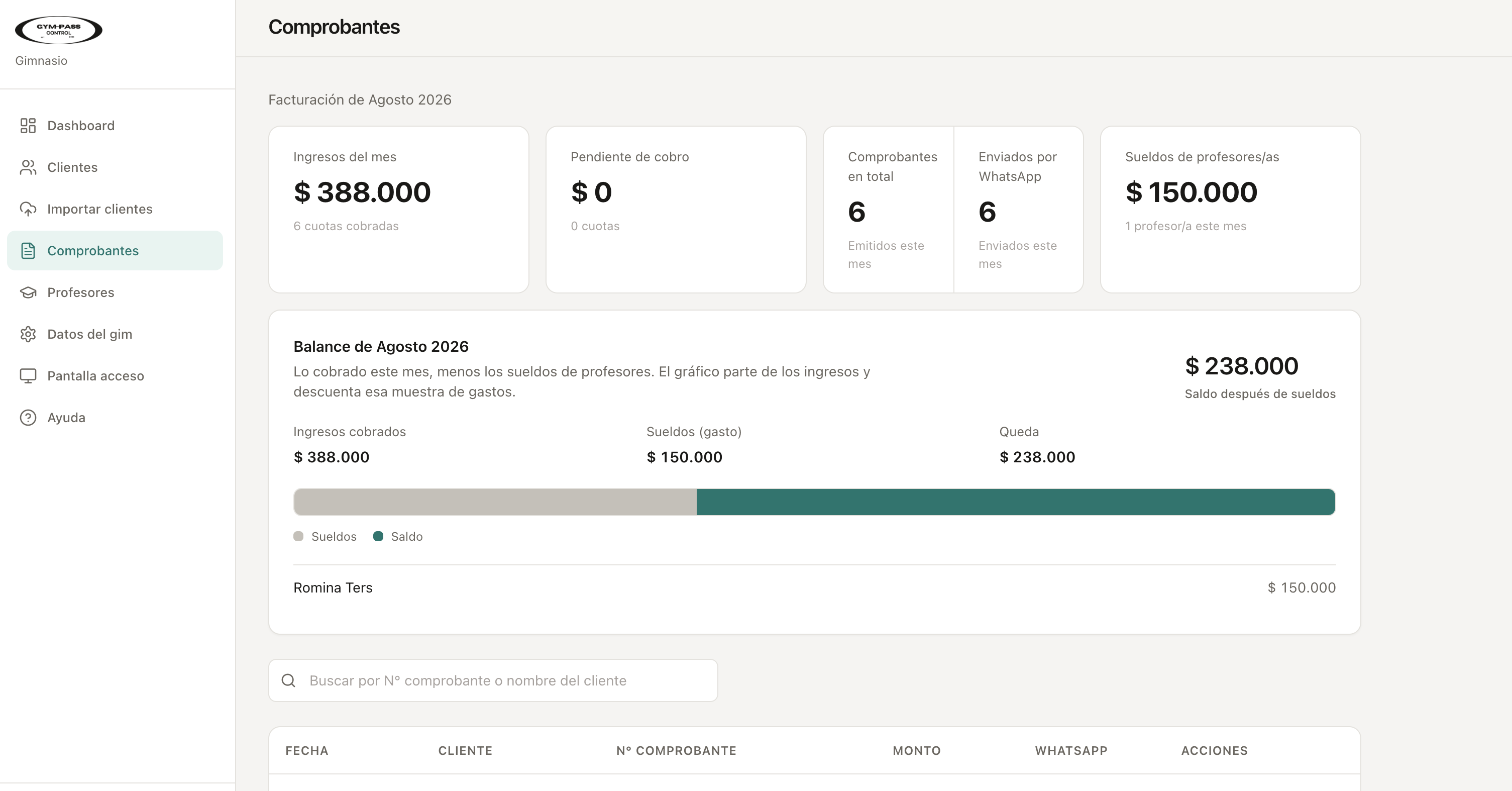Go to Clientes in the sidebar
The height and width of the screenshot is (791, 1512).
click(115, 167)
